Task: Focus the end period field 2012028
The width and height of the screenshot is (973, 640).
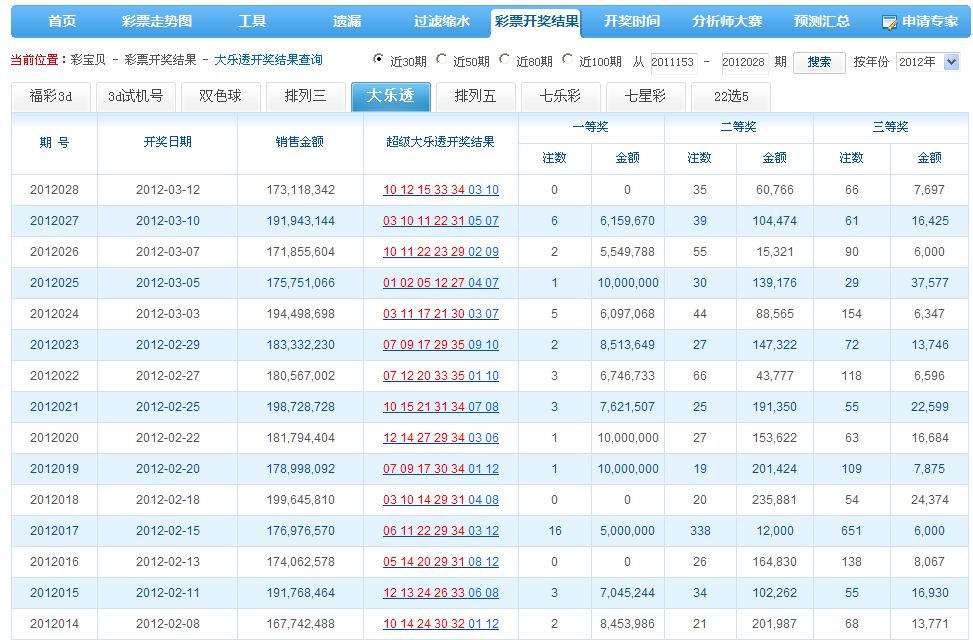Action: [x=744, y=62]
